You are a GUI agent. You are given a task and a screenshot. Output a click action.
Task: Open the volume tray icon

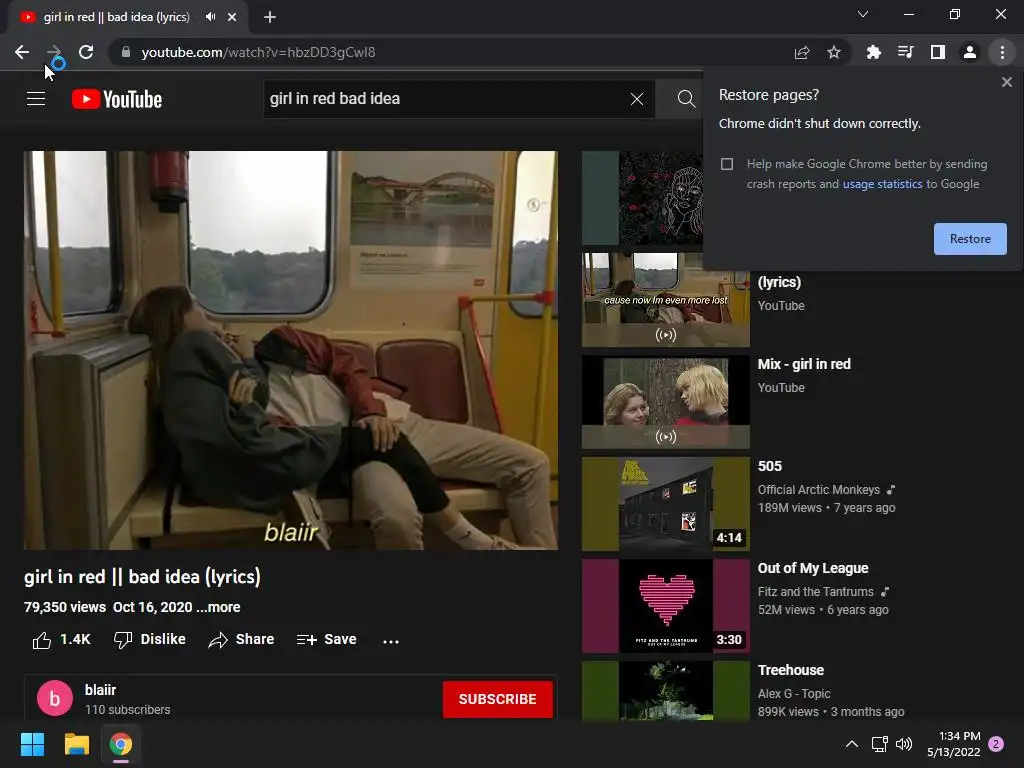pos(904,744)
